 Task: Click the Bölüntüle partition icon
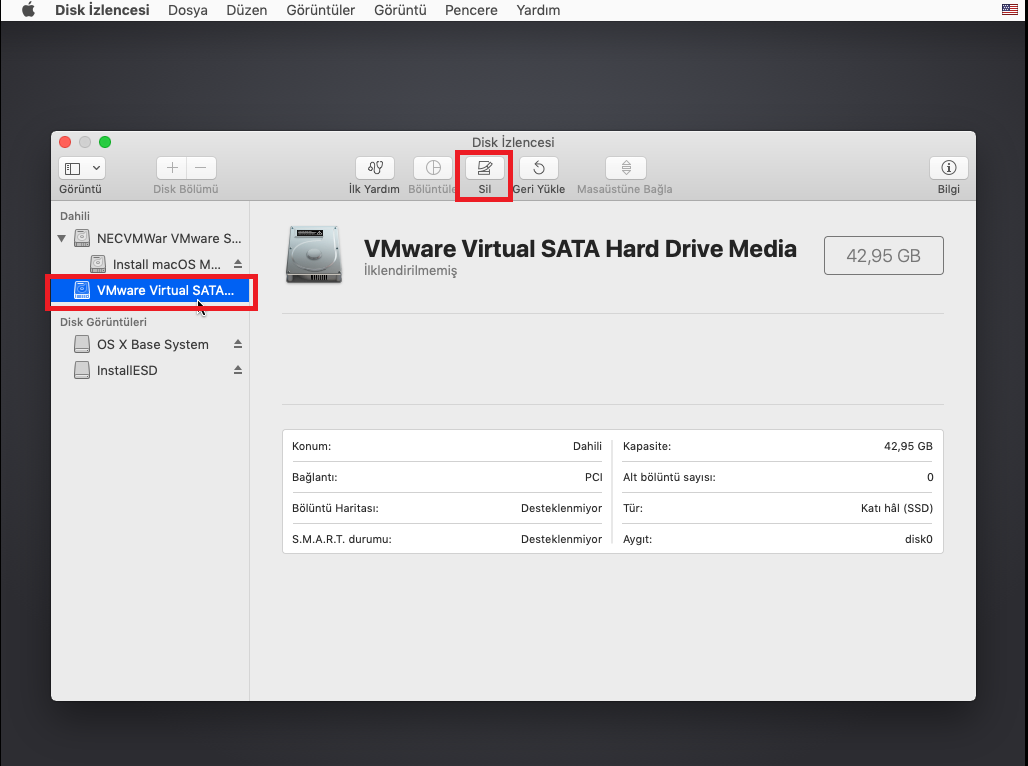pyautogui.click(x=433, y=168)
